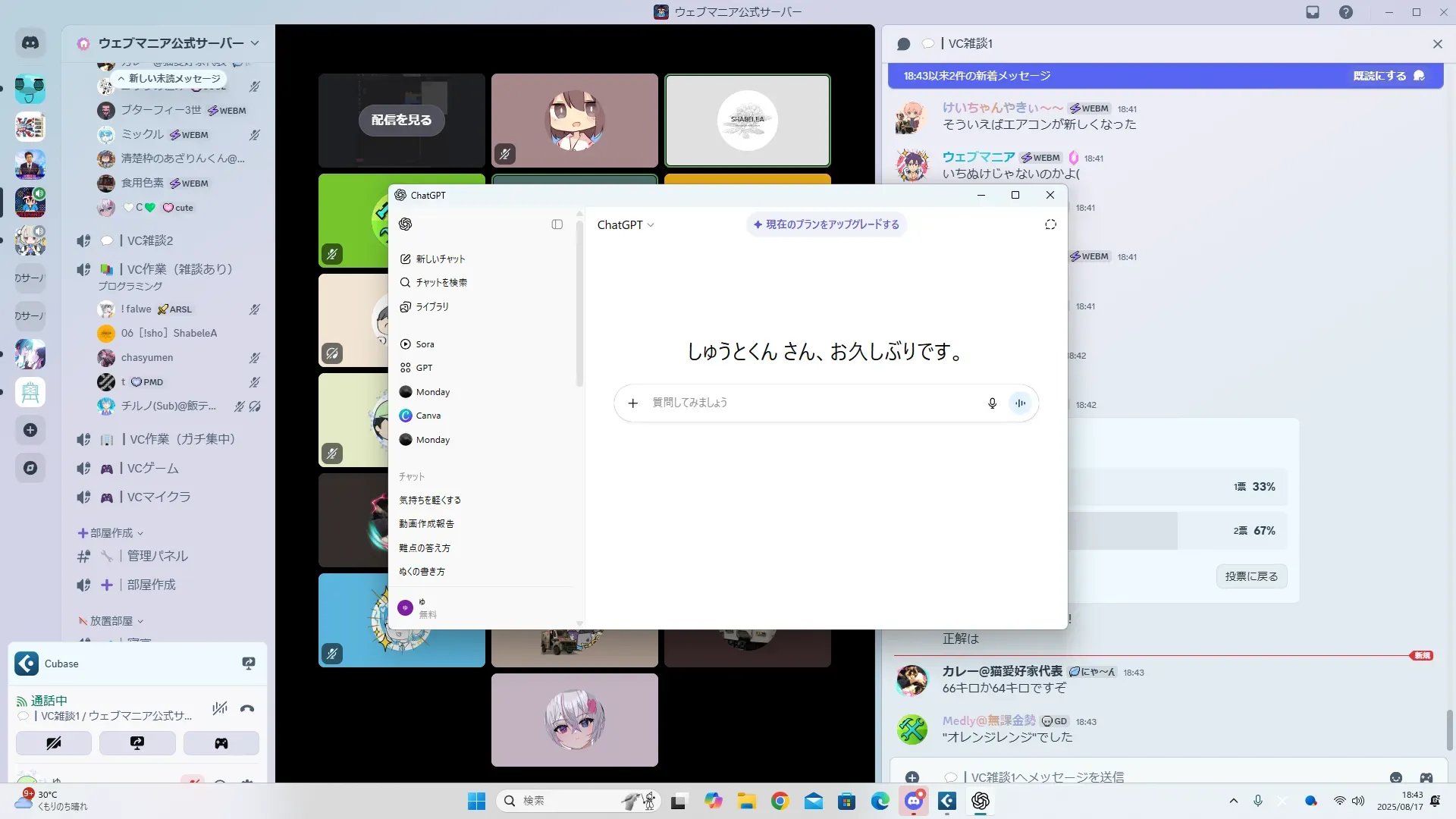
Task: Open temporary chat icon in ChatGPT header
Action: [1050, 224]
